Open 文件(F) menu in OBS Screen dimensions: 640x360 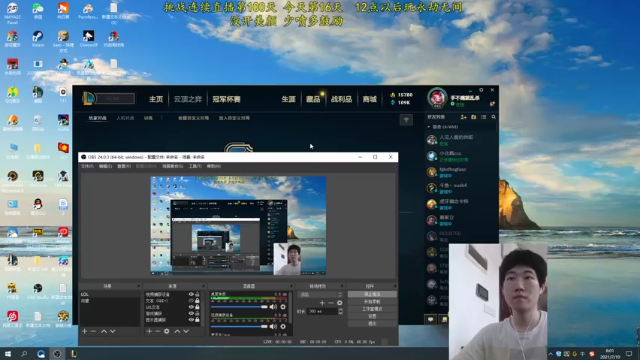click(87, 166)
